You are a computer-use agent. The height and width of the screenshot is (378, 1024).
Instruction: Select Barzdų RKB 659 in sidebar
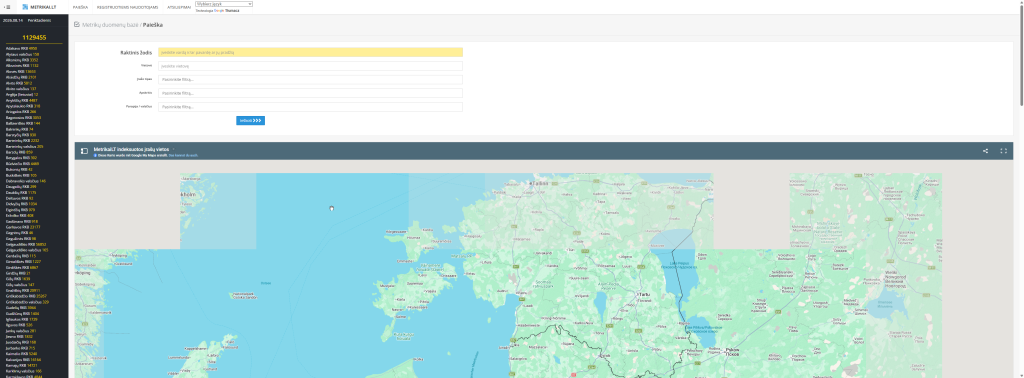point(19,152)
